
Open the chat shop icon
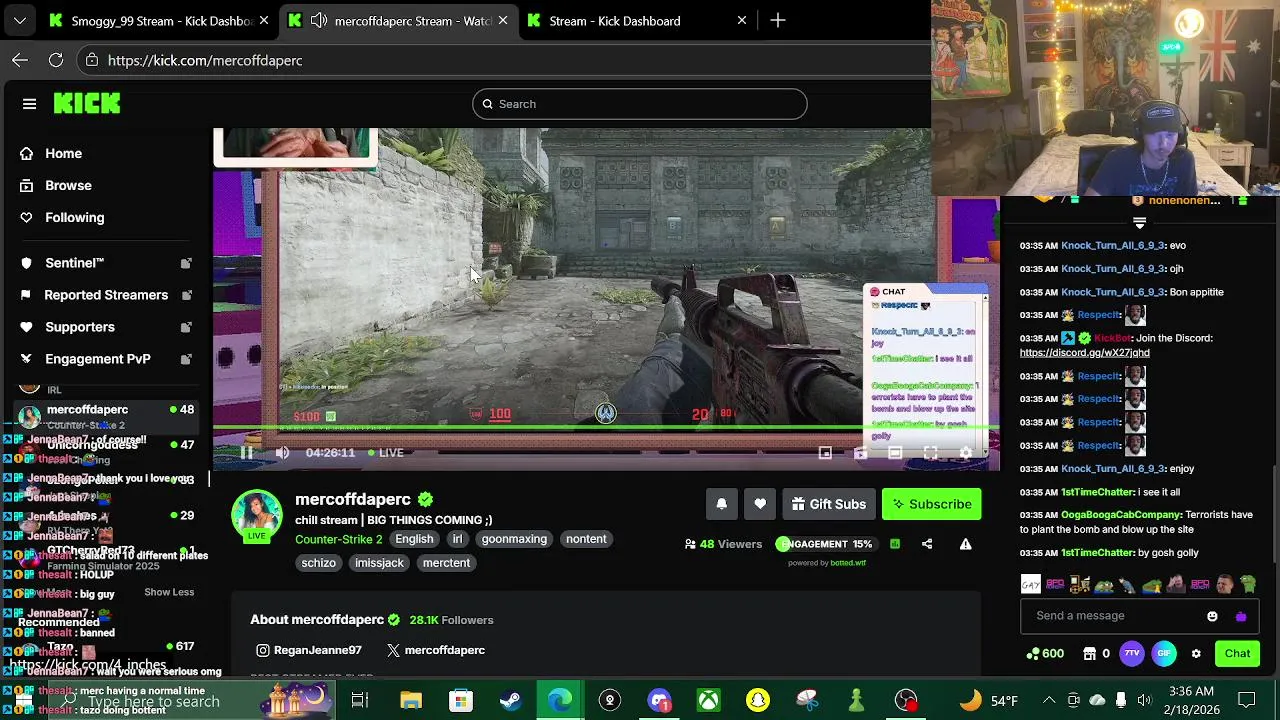[x=1089, y=654]
